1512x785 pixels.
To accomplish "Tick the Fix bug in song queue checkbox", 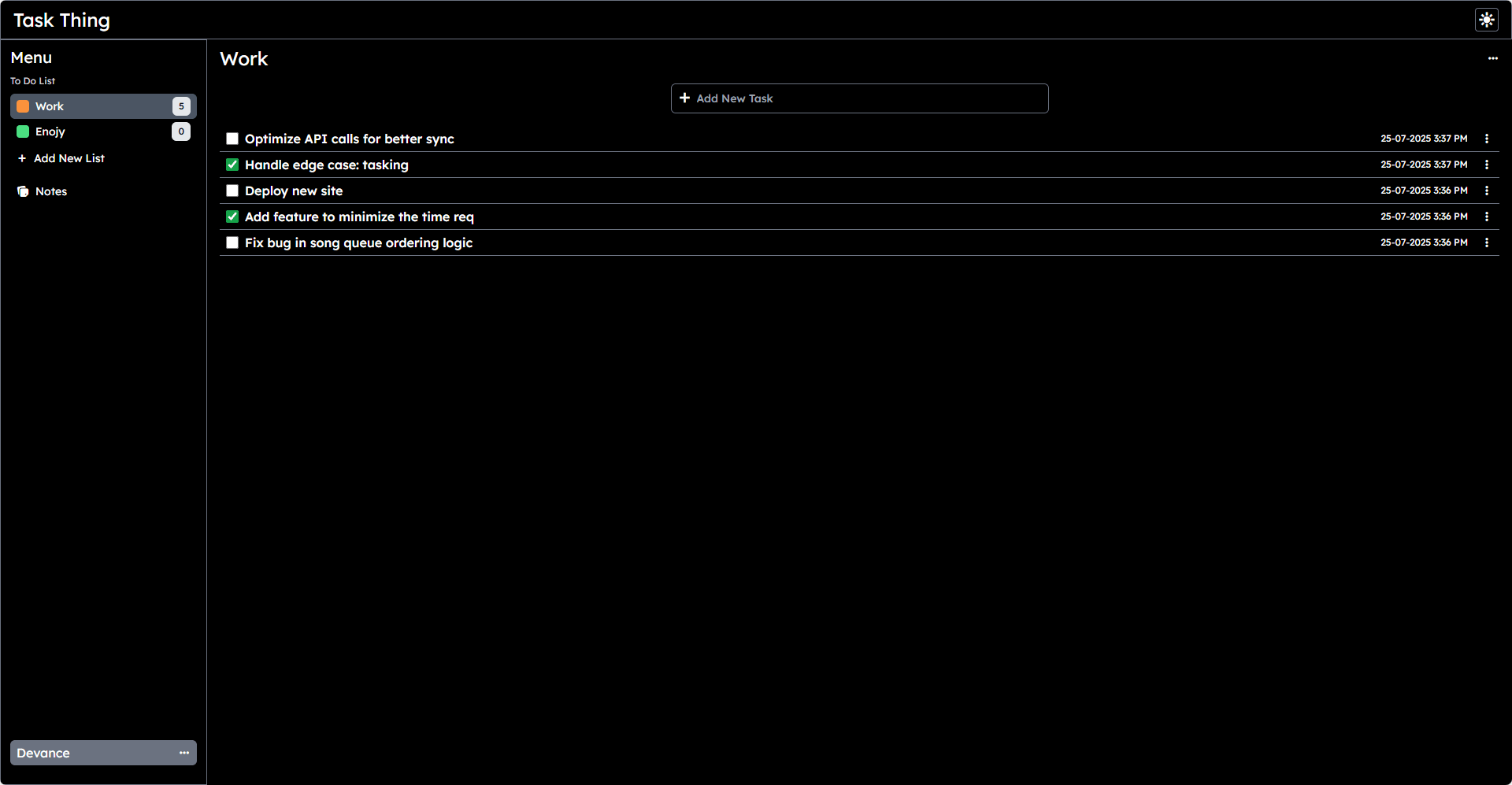I will [x=232, y=243].
